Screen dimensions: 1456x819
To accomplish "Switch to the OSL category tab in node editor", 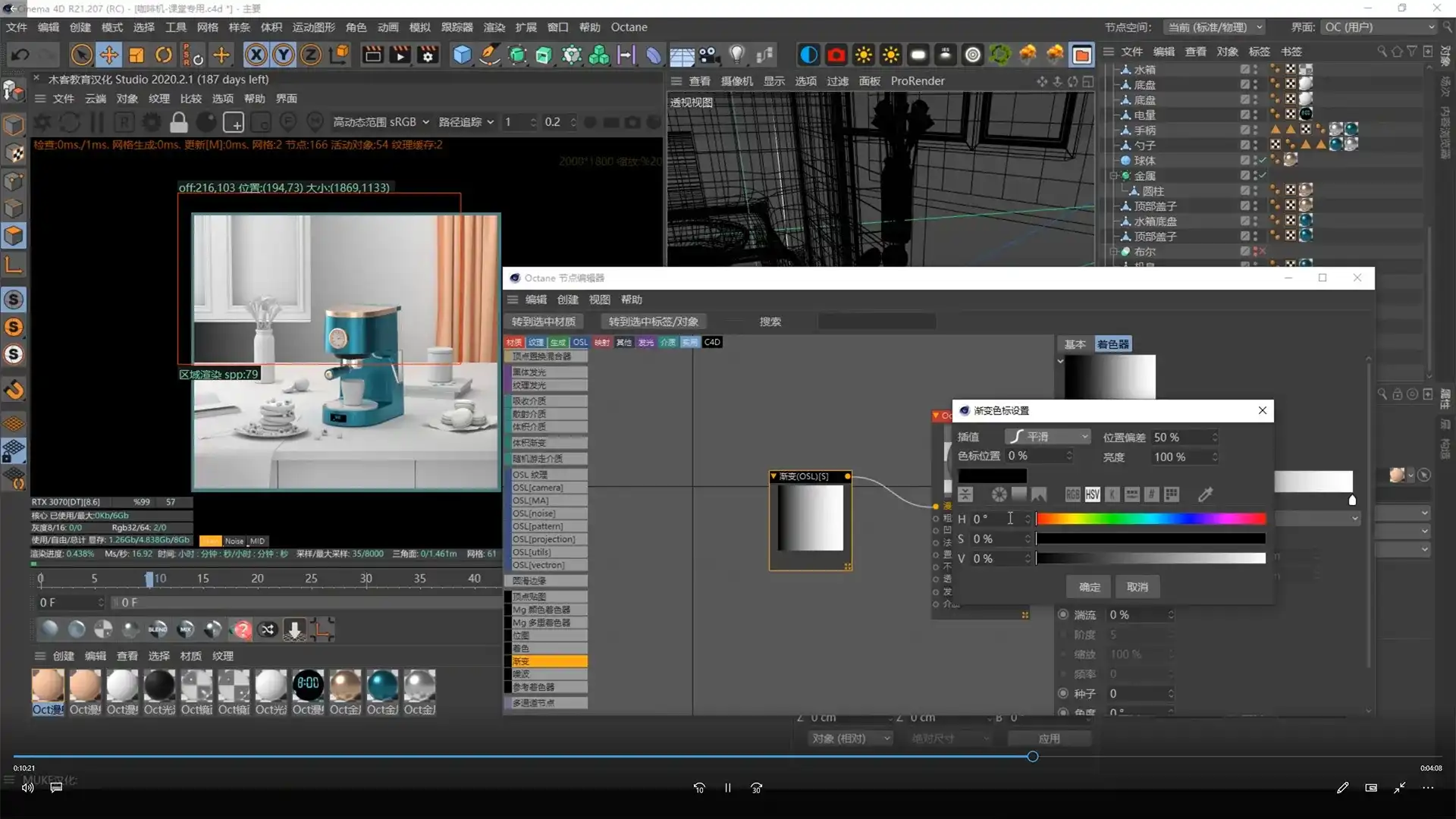I will pyautogui.click(x=579, y=342).
